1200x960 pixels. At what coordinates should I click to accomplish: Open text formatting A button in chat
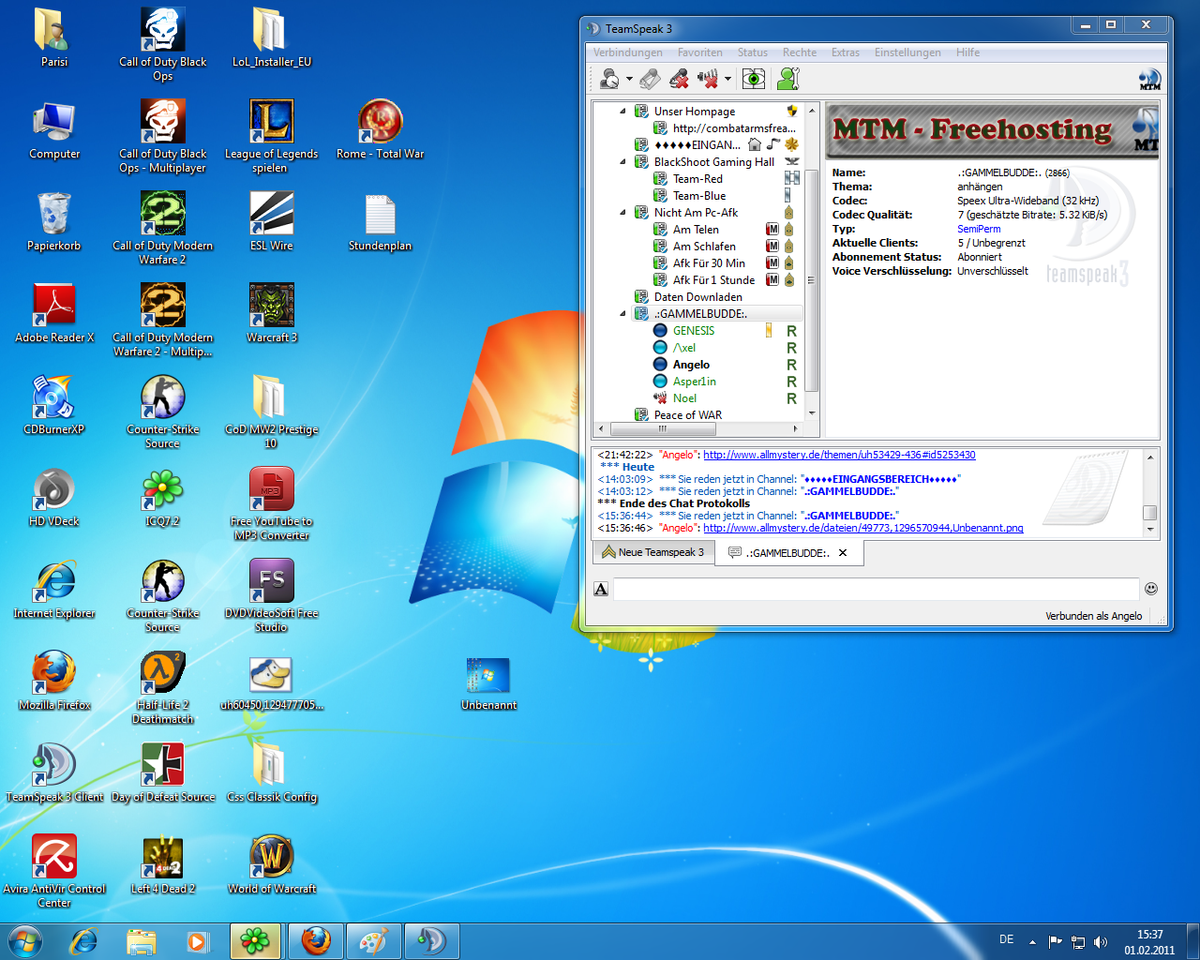pos(601,589)
